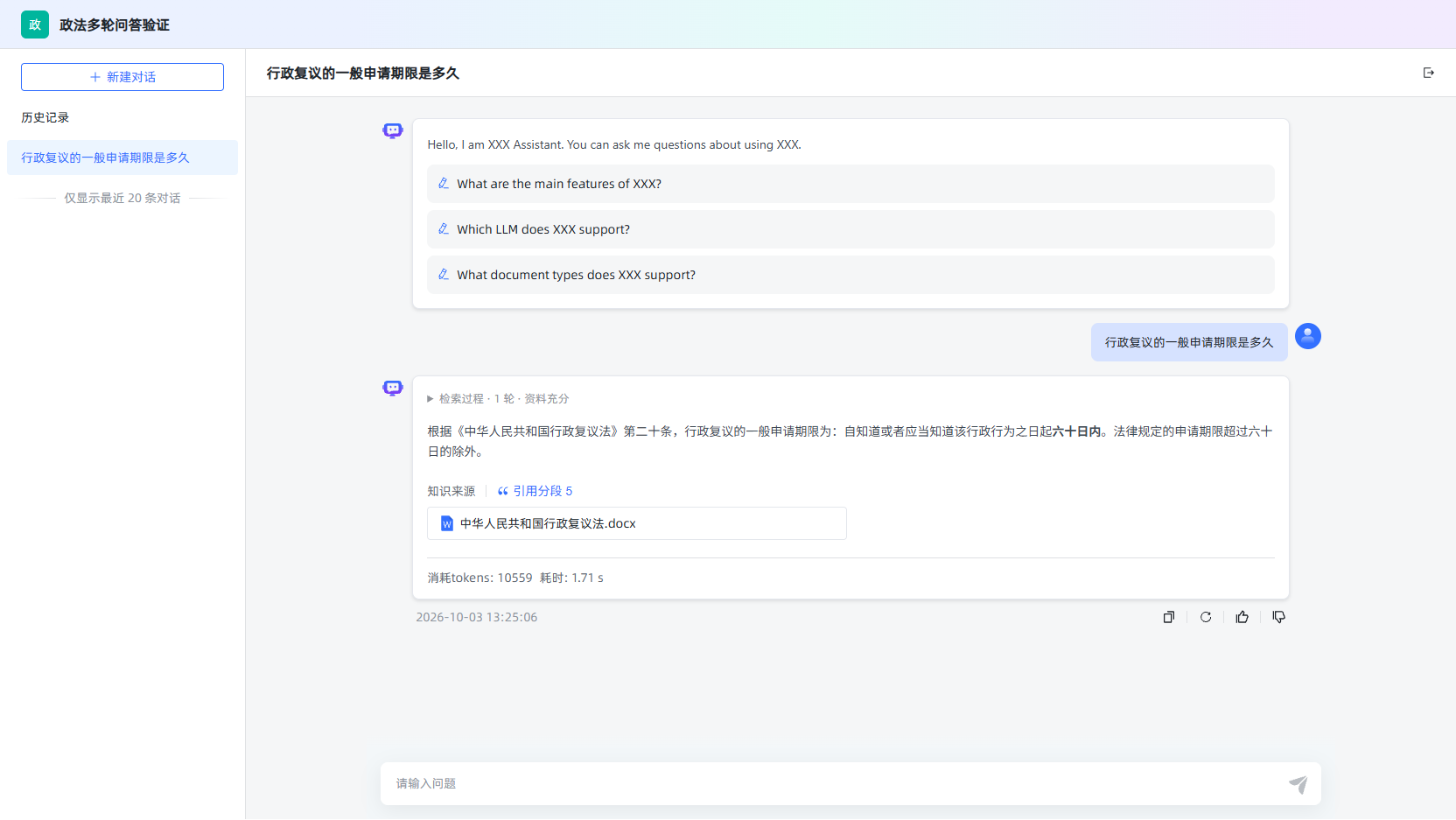Click the header title 行政复议的一般申请期限是多久
The height and width of the screenshot is (820, 1456).
(x=363, y=73)
